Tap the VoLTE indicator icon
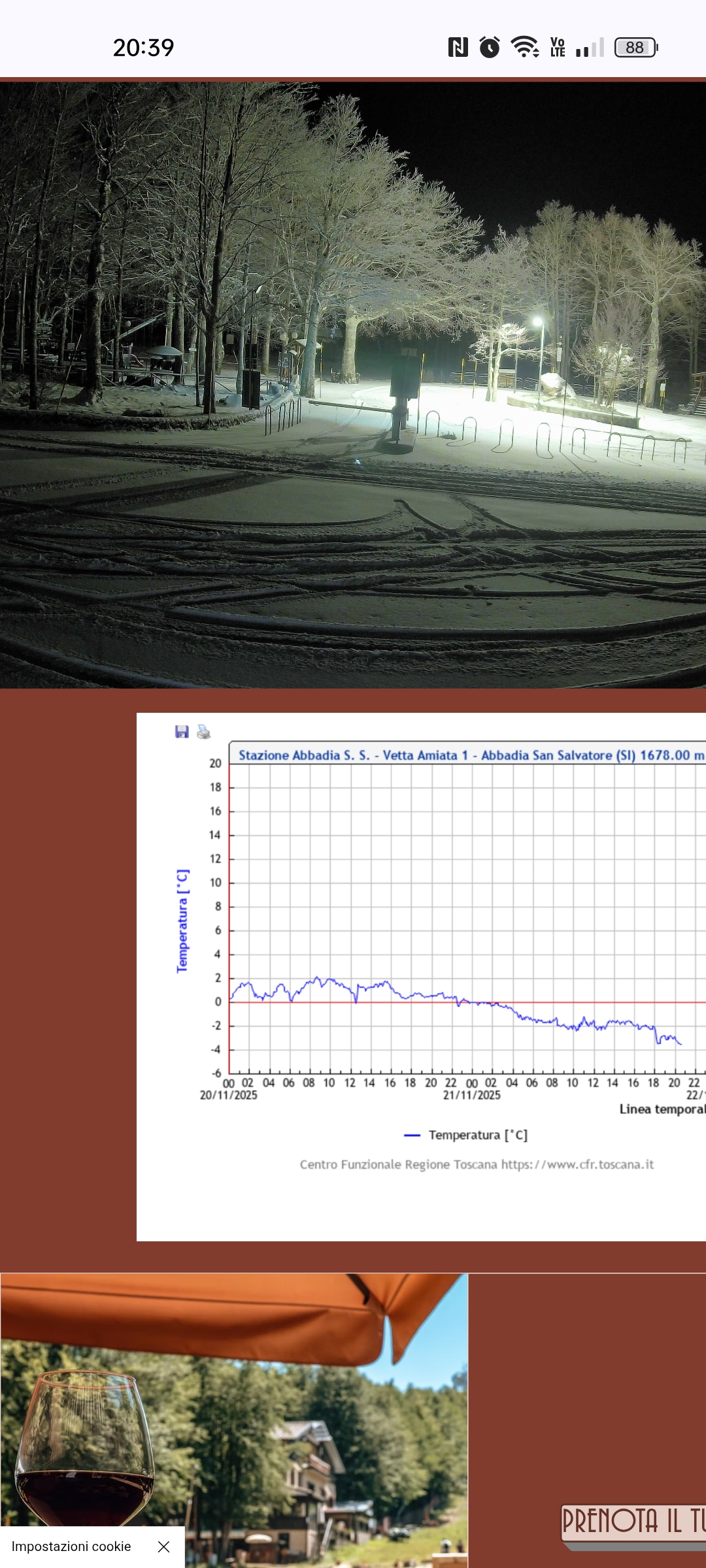The image size is (706, 1568). coord(558,48)
